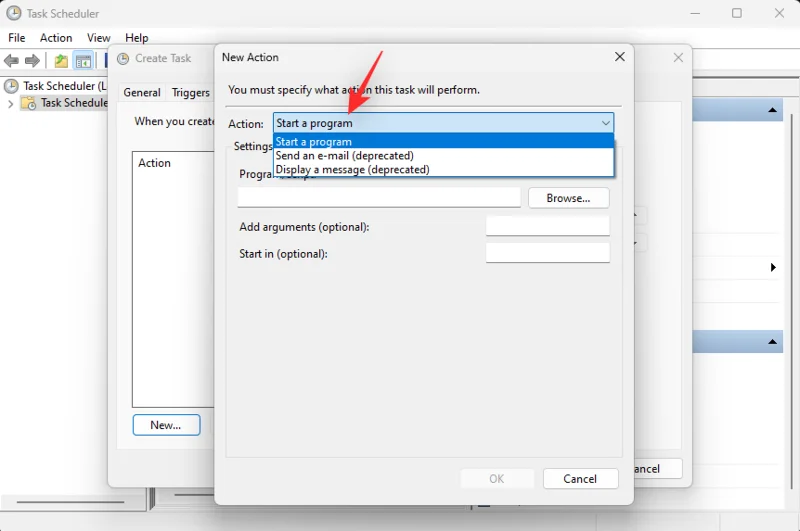
Task: Collapse the upper Actions pane section arrow
Action: [772, 110]
